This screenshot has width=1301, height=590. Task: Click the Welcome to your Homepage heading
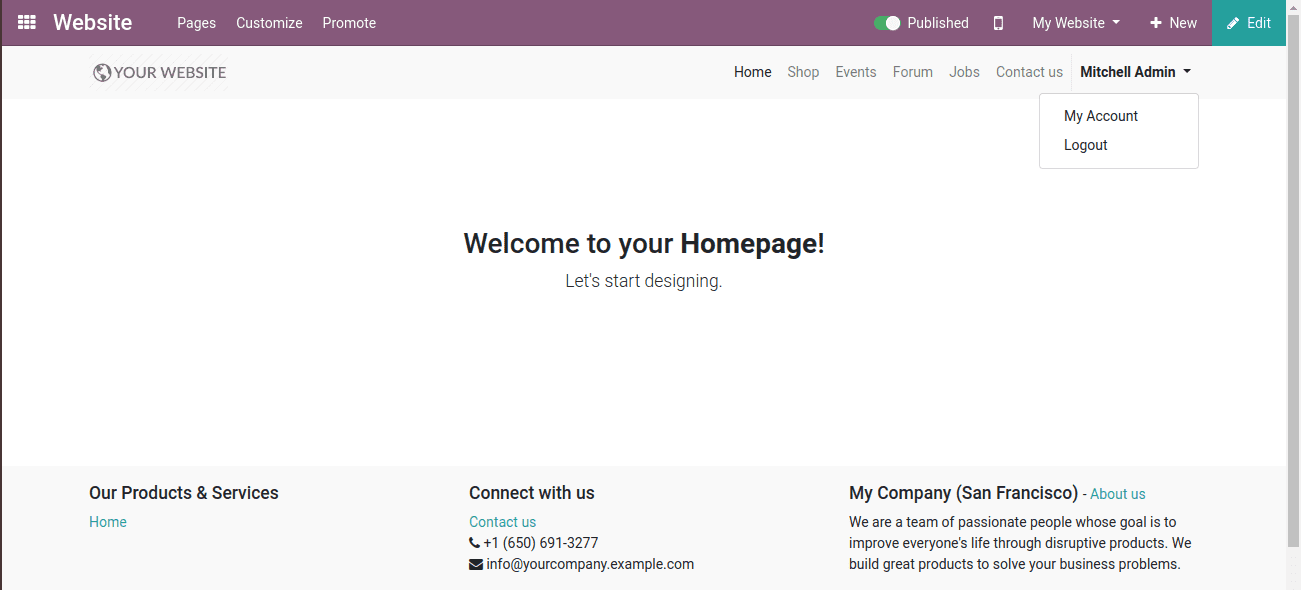coord(644,244)
